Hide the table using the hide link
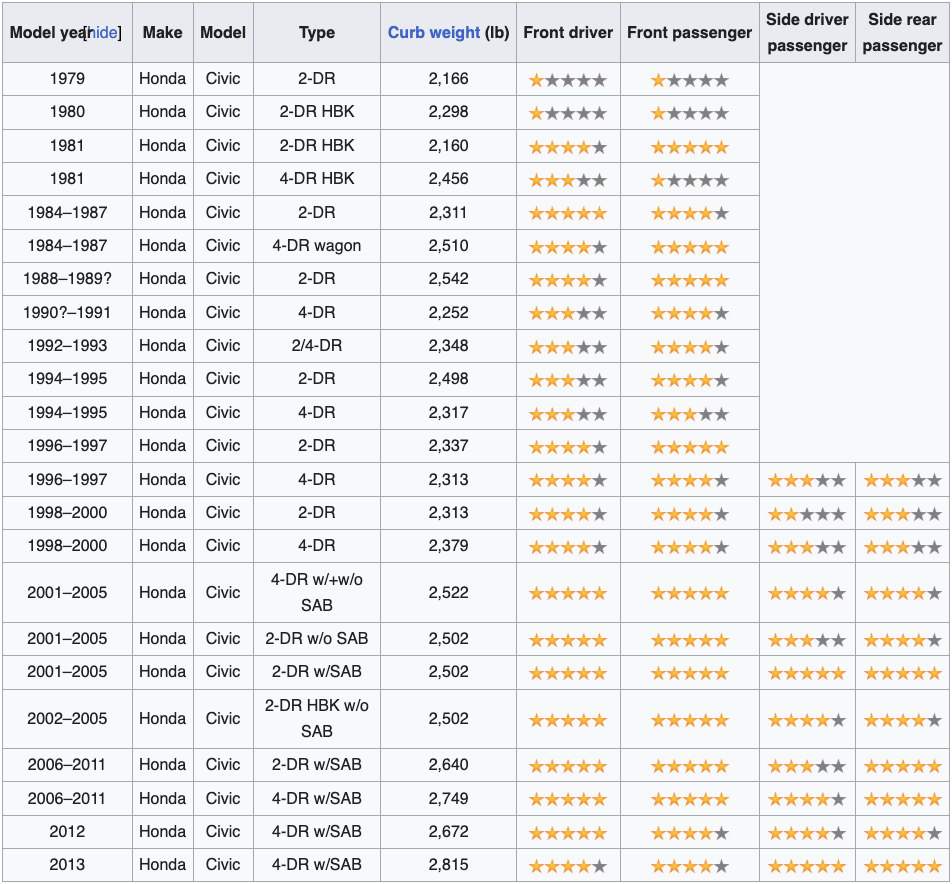 (x=103, y=31)
